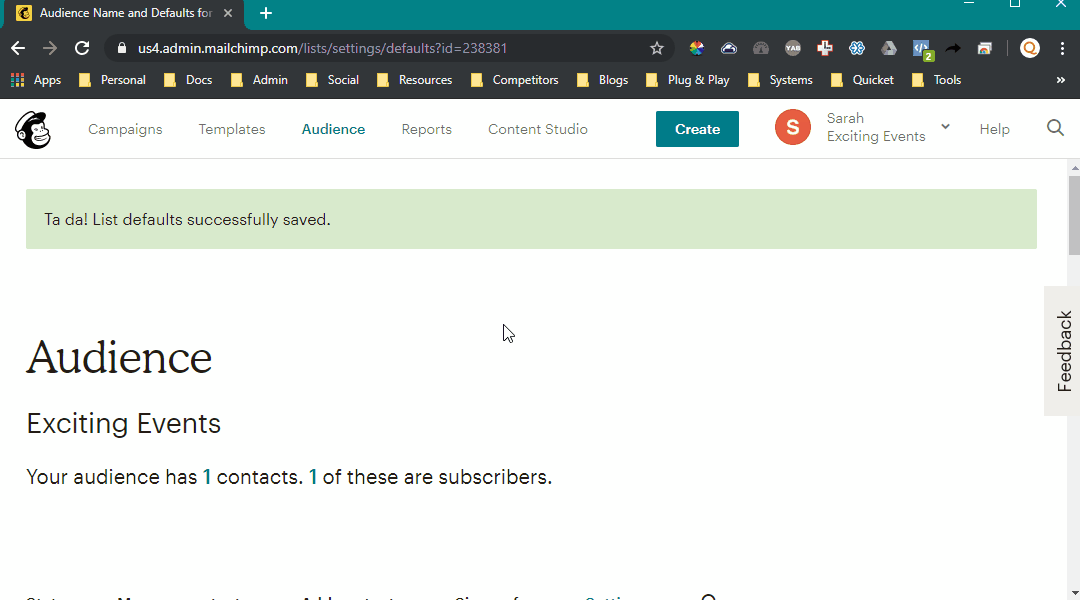This screenshot has width=1080, height=600.
Task: Open the Resources bookmarks folder
Action: click(x=415, y=80)
